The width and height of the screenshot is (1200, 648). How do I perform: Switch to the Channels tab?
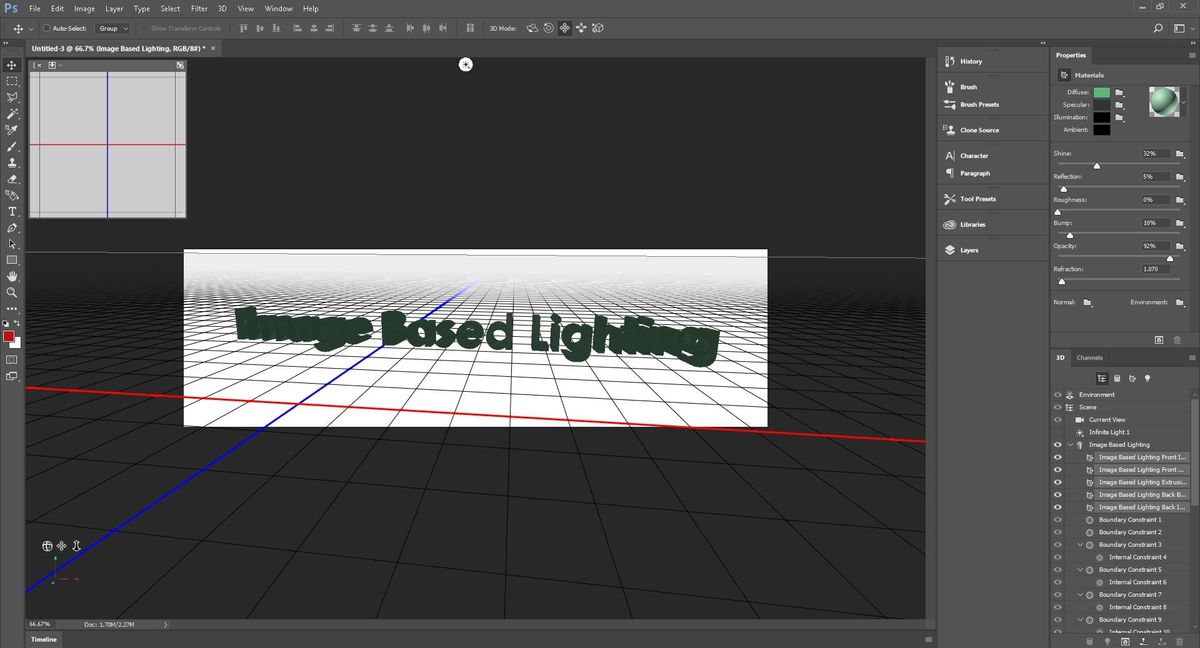point(1090,357)
